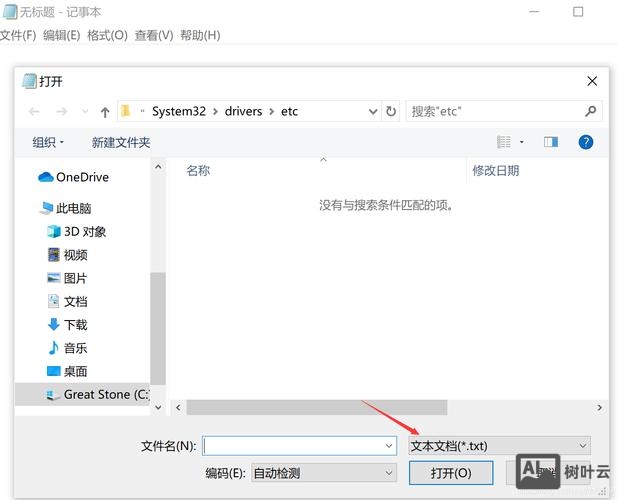Refresh the etc folder listing
The image size is (618, 500).
[x=391, y=112]
